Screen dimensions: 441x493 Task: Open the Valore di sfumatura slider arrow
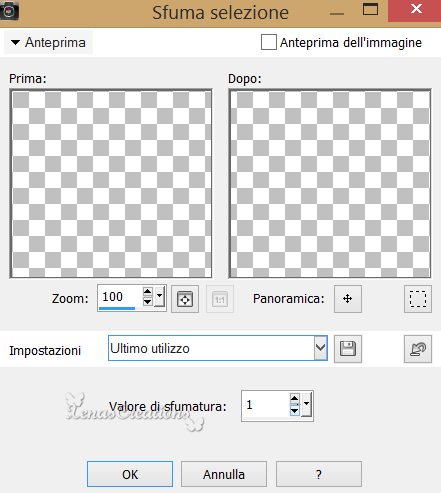click(x=306, y=404)
